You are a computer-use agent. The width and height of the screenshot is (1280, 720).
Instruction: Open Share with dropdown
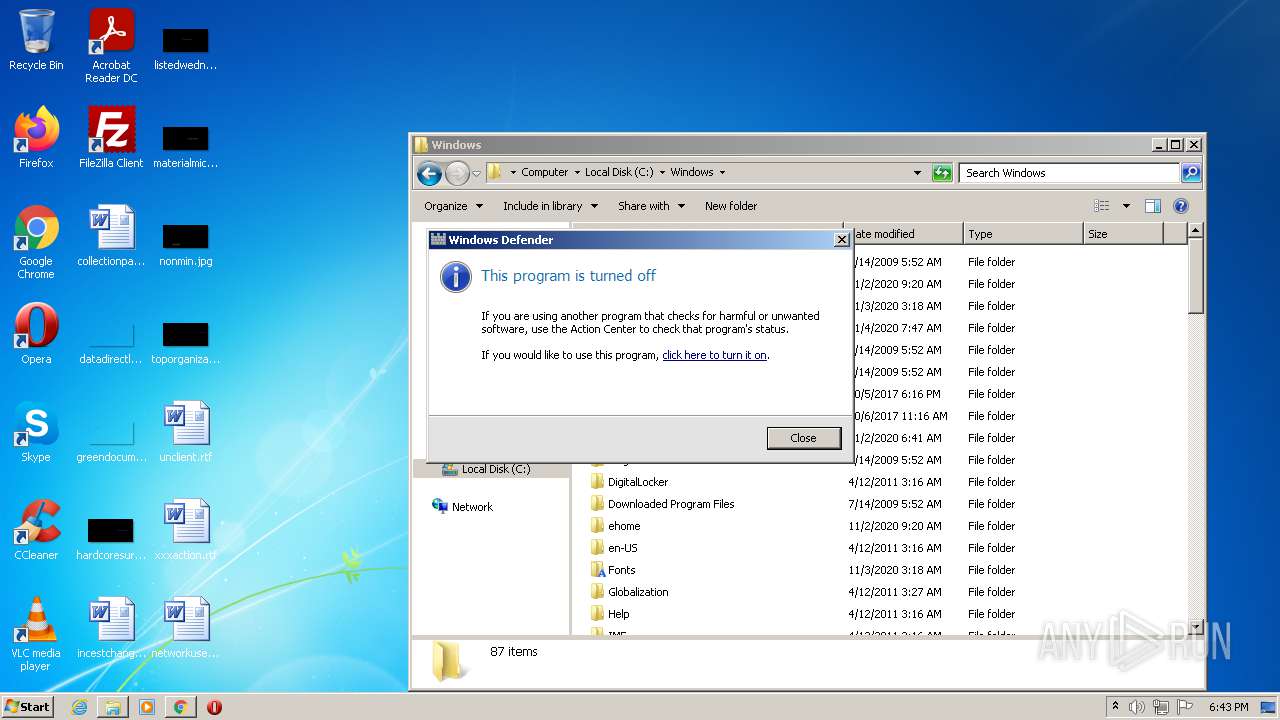651,206
